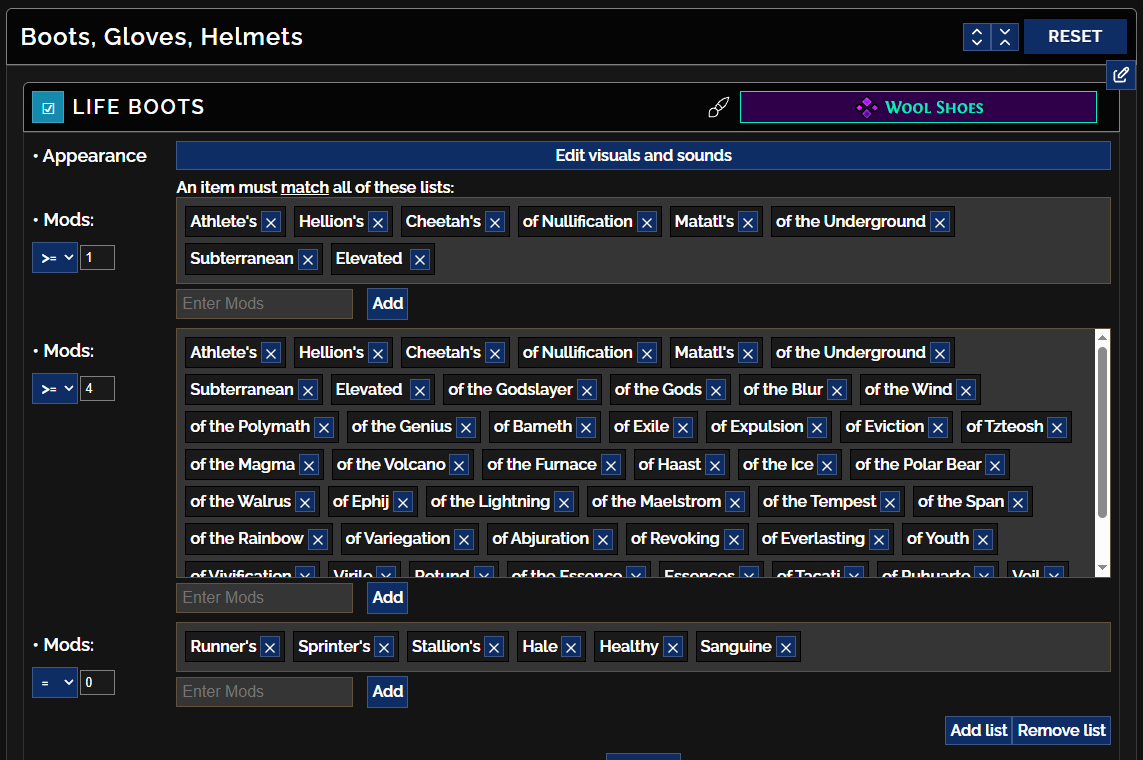The image size is (1143, 760).
Task: Remove of the Underground from the first list
Action: 940,222
